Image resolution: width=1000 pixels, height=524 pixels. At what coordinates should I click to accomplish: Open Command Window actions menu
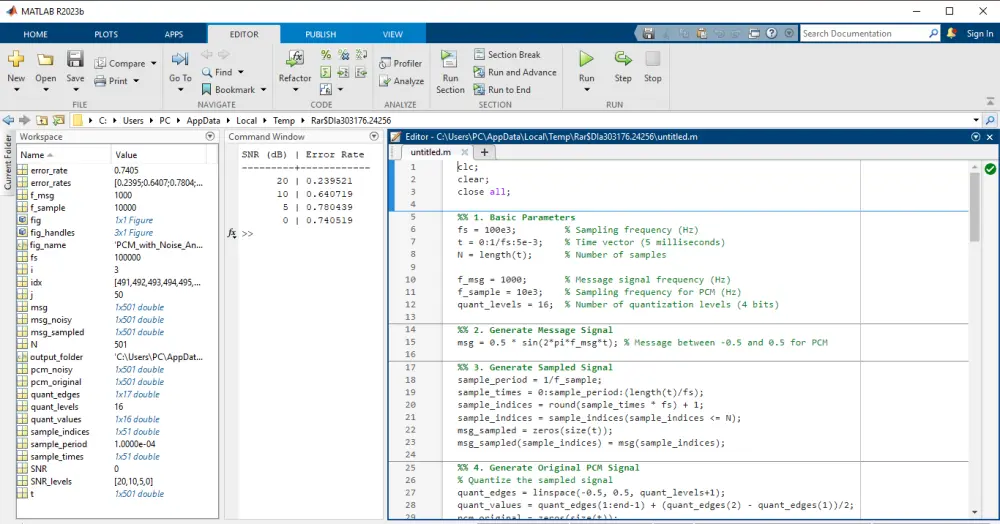pos(374,136)
